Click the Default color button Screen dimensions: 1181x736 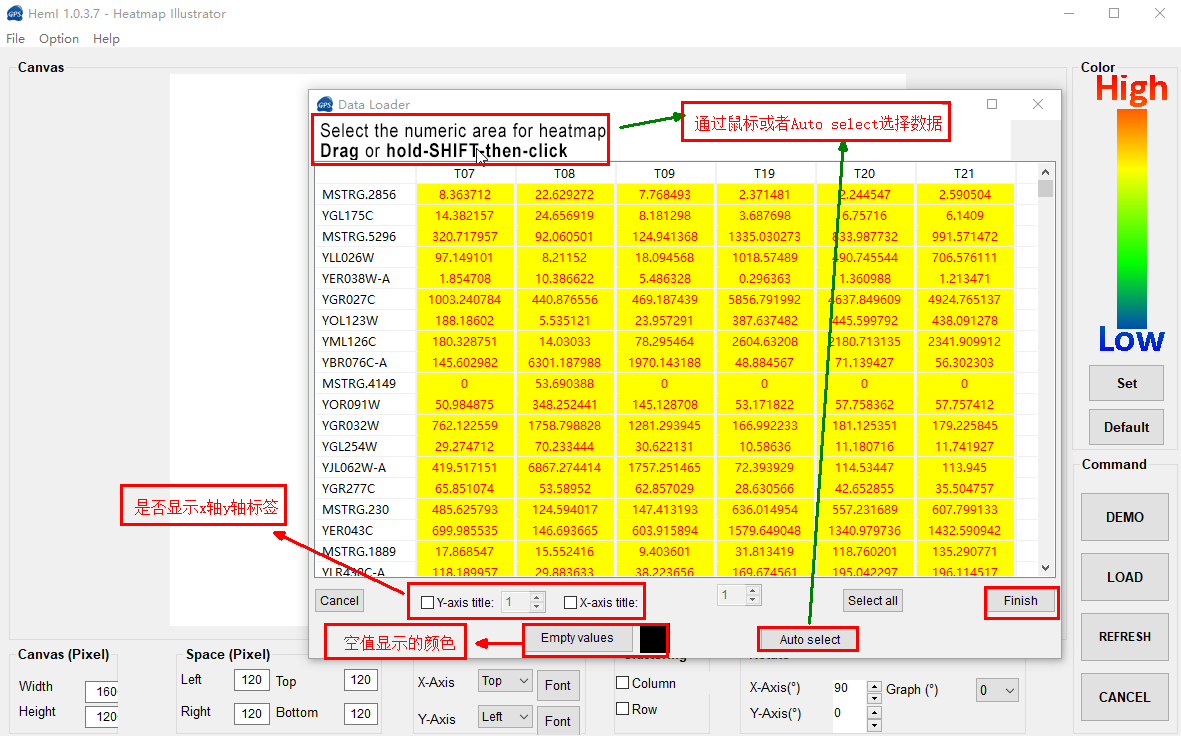[x=1127, y=427]
